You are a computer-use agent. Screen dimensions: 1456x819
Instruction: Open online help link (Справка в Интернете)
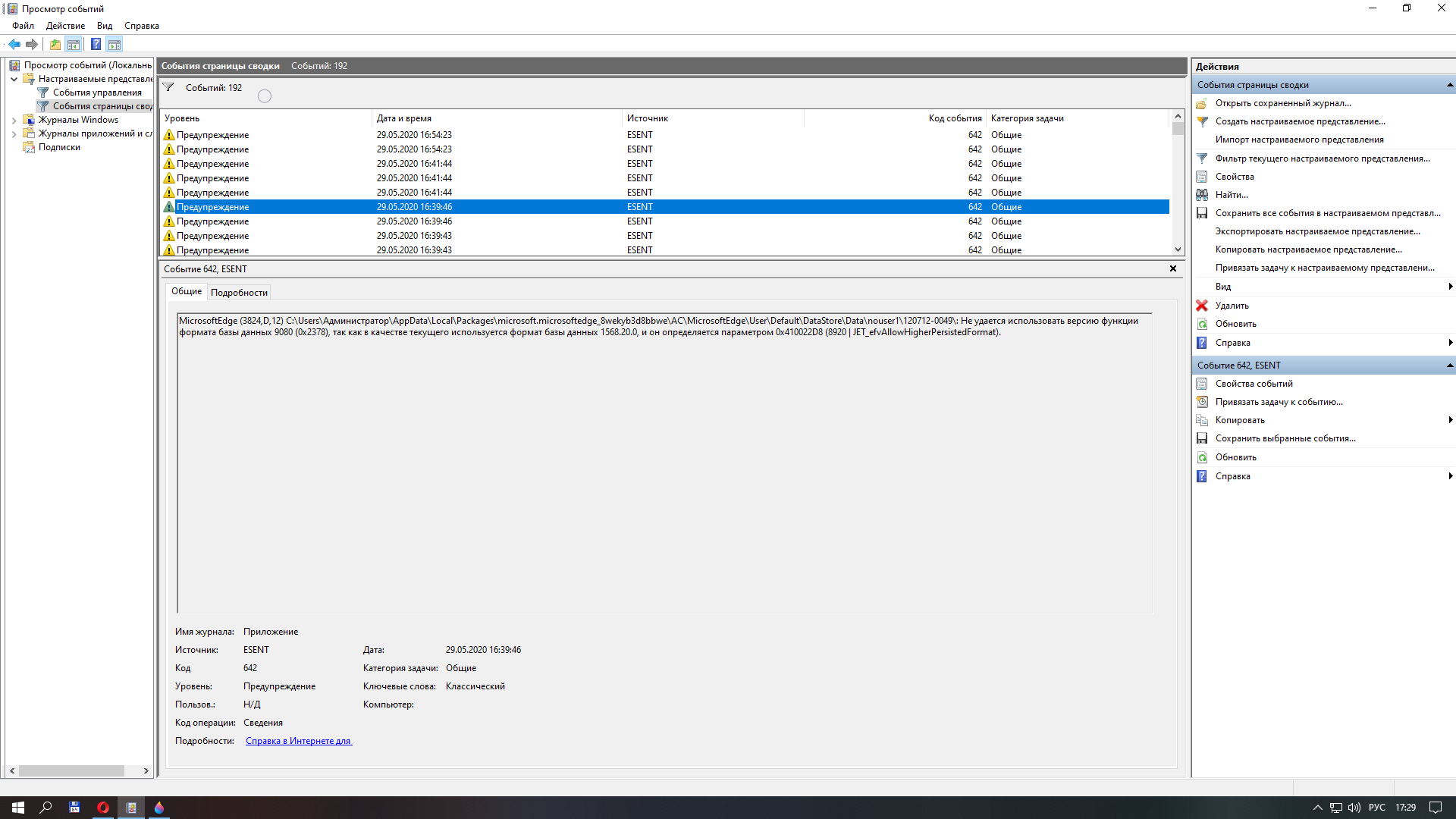point(299,741)
